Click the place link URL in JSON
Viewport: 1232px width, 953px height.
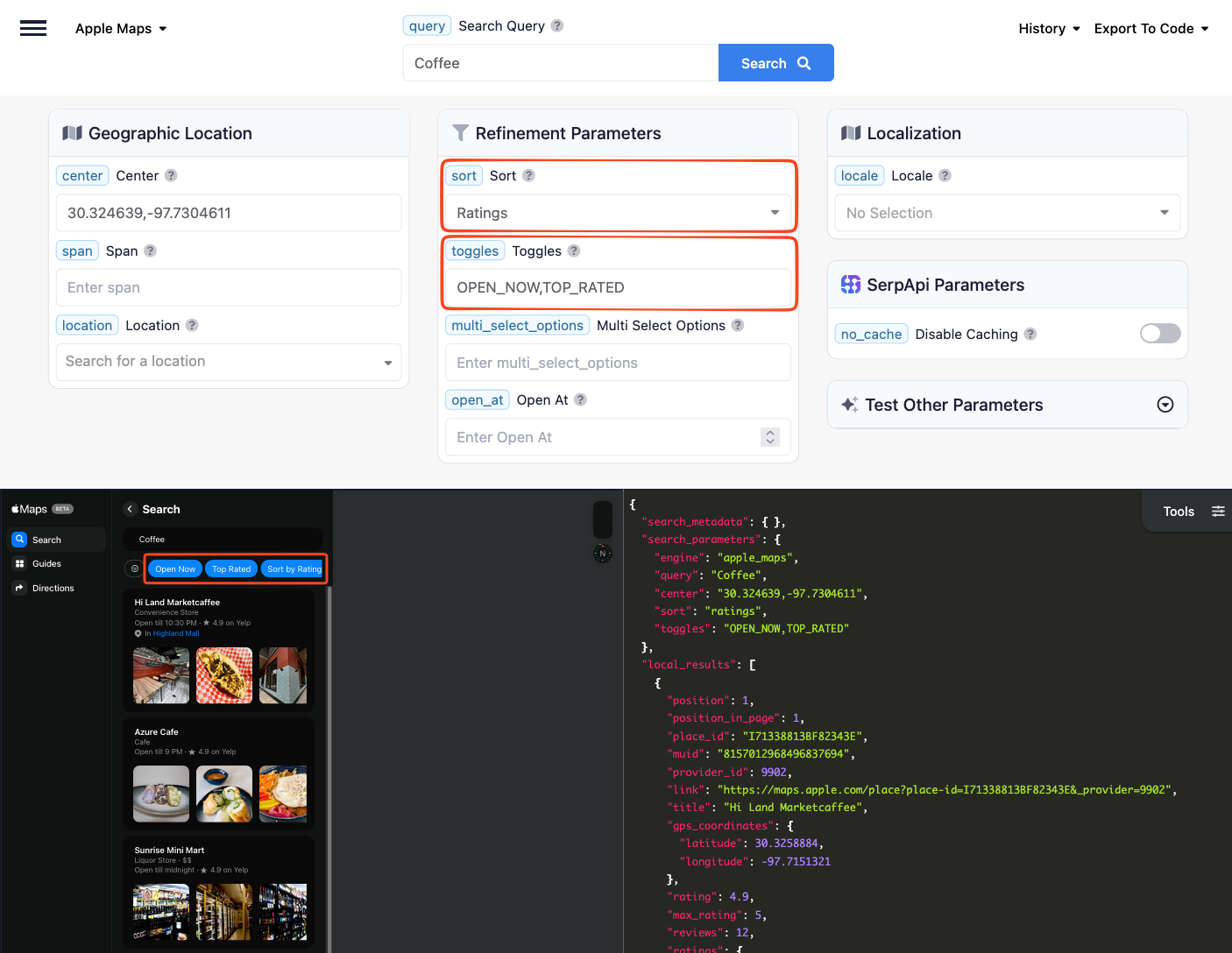945,790
